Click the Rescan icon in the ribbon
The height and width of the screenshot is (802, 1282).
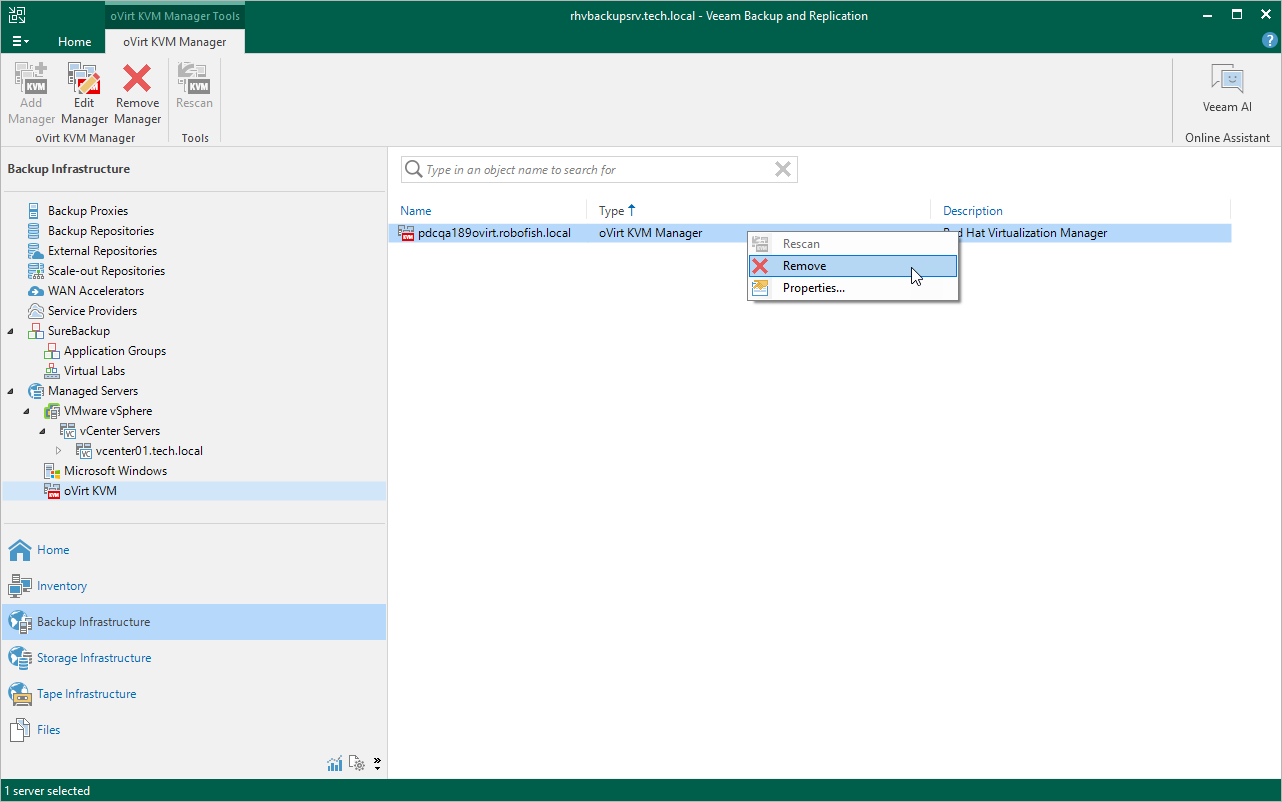point(194,78)
